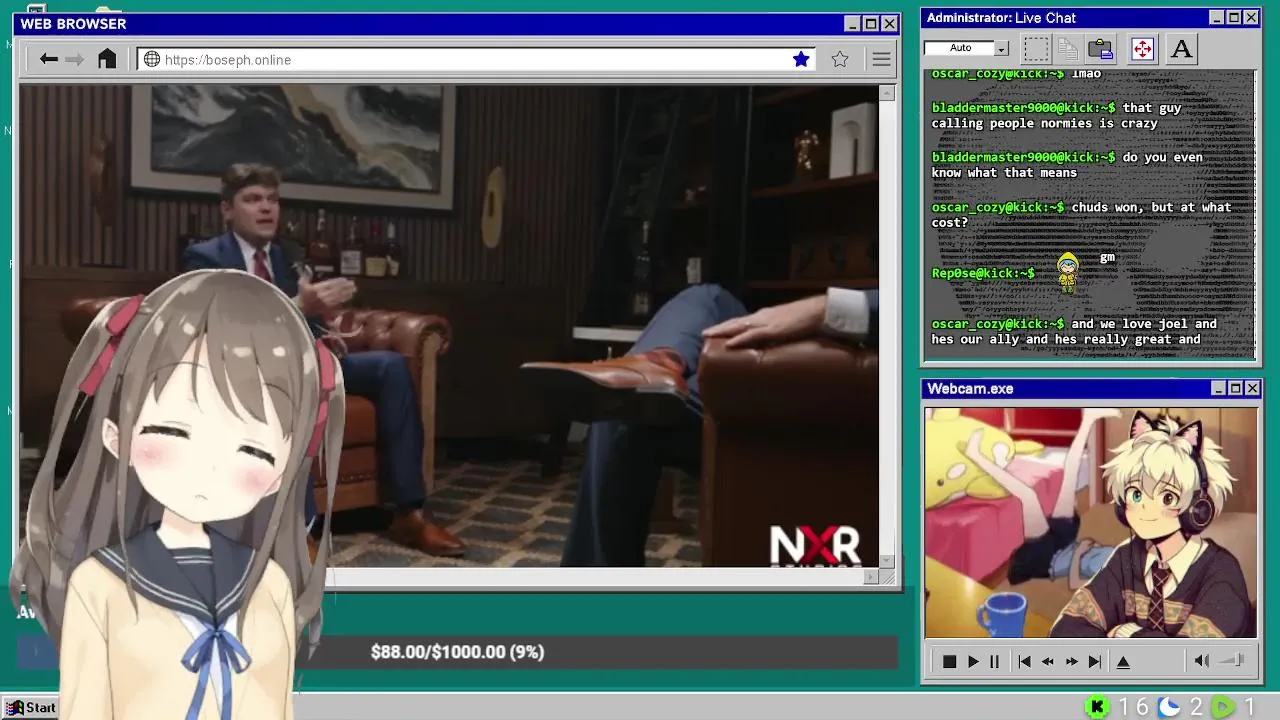1280x720 pixels.
Task: Pause playback in Webcam.exe
Action: (x=994, y=661)
